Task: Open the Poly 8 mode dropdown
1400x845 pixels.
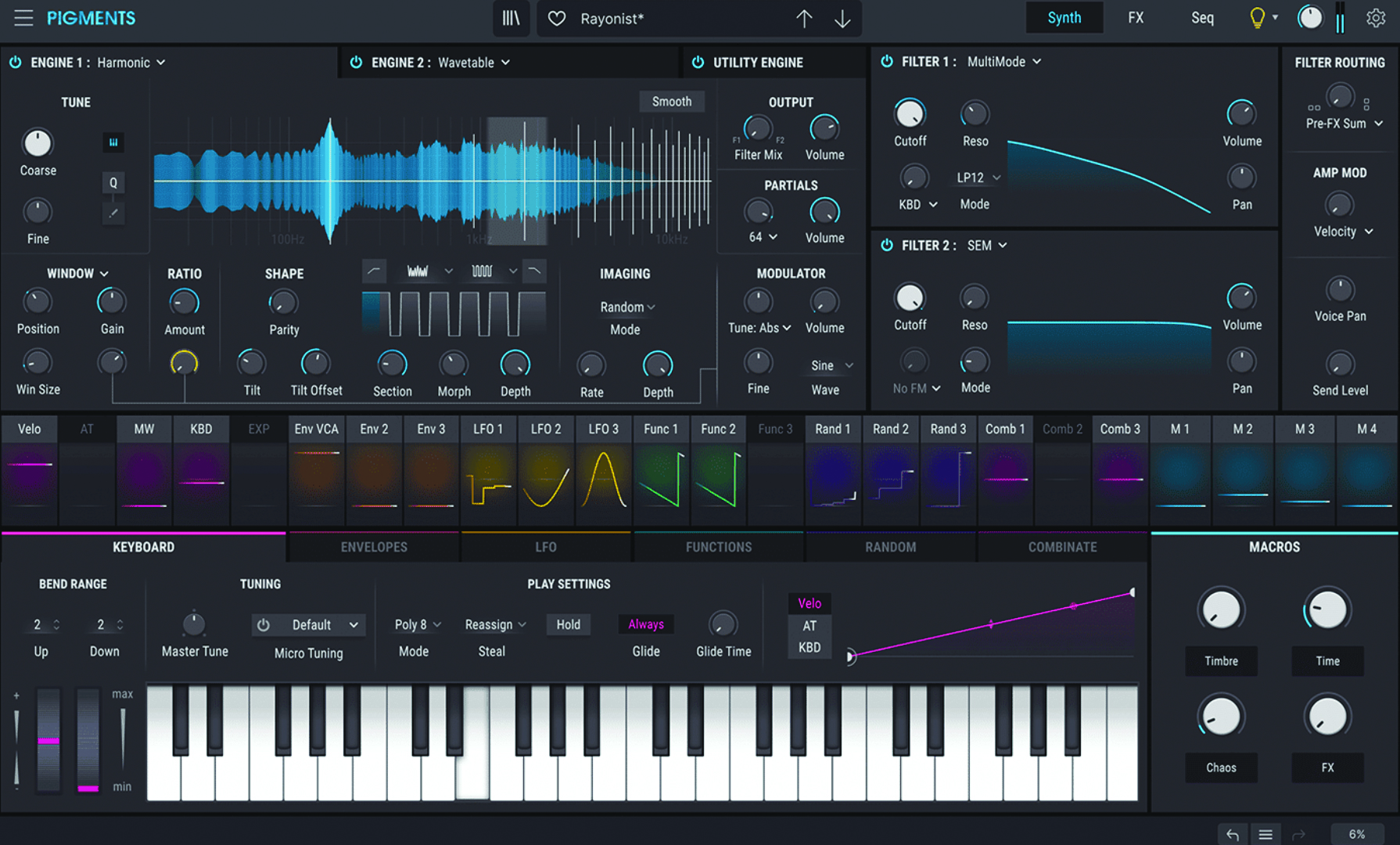Action: pos(418,624)
